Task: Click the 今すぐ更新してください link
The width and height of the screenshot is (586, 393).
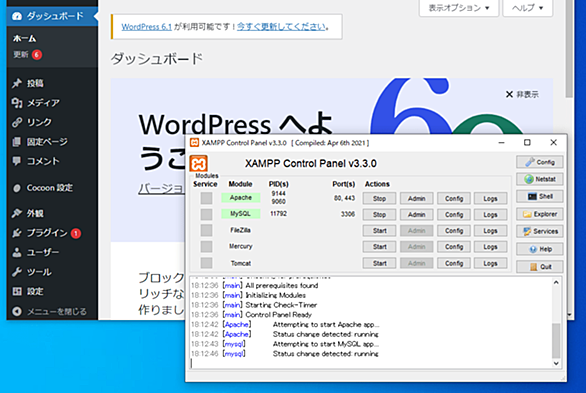Action: (281, 27)
